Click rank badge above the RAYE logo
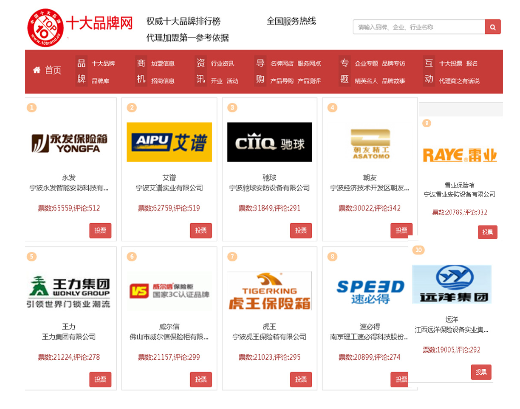This screenshot has width=520, height=409. [427, 123]
